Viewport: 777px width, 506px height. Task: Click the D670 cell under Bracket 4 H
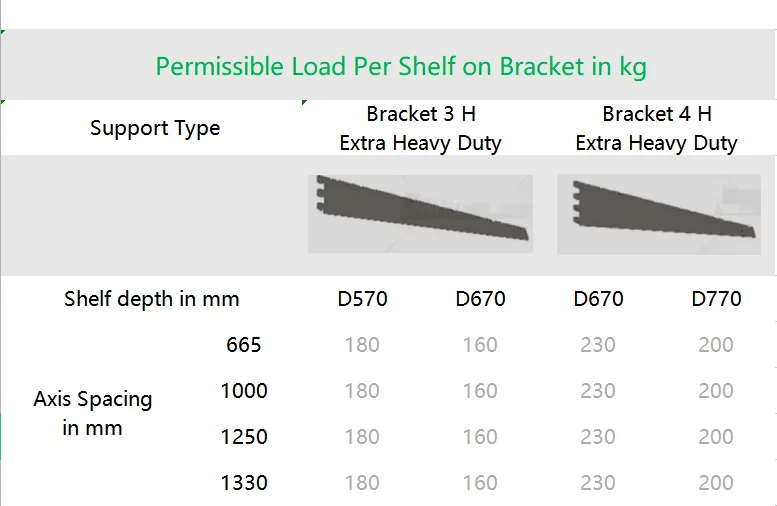pyautogui.click(x=598, y=299)
